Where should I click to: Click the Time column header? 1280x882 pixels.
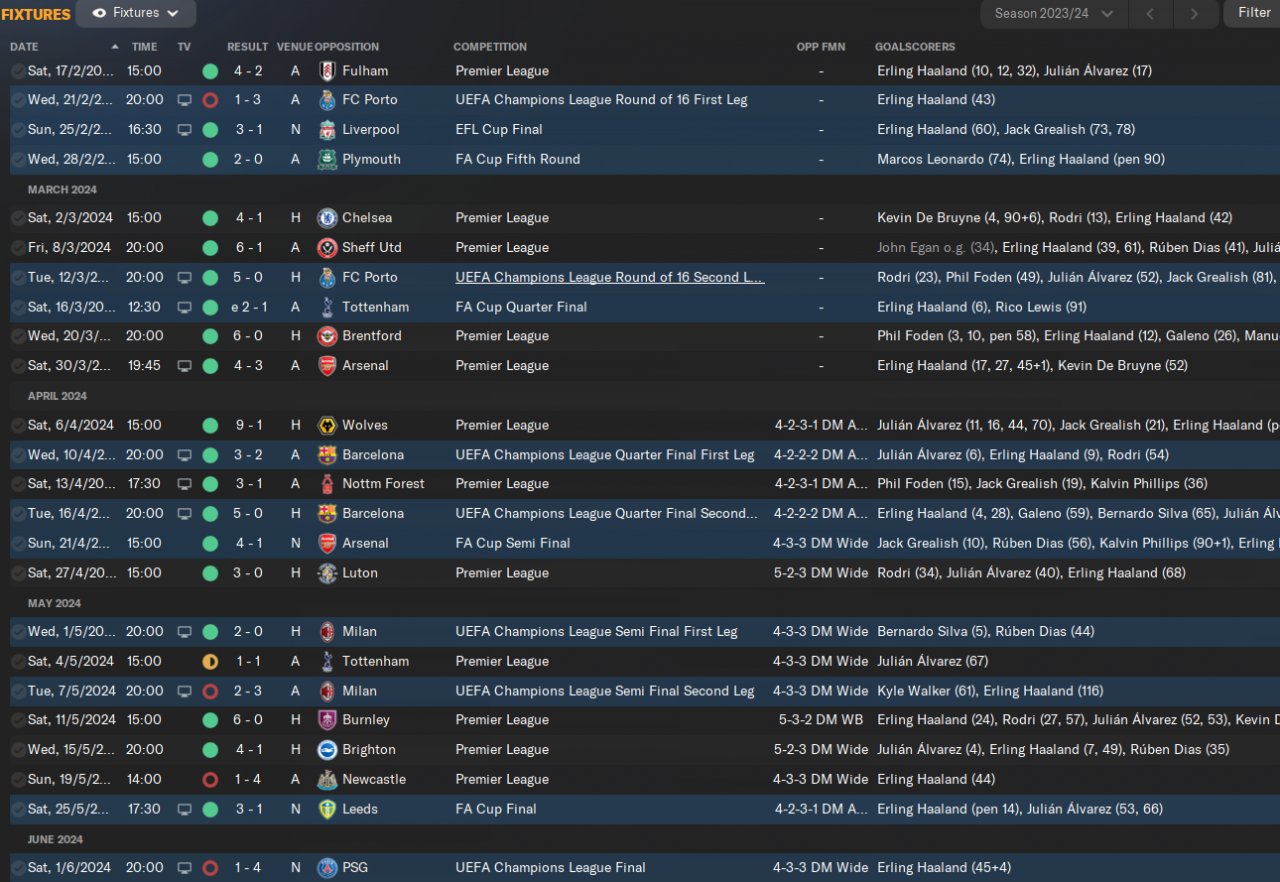[x=144, y=47]
